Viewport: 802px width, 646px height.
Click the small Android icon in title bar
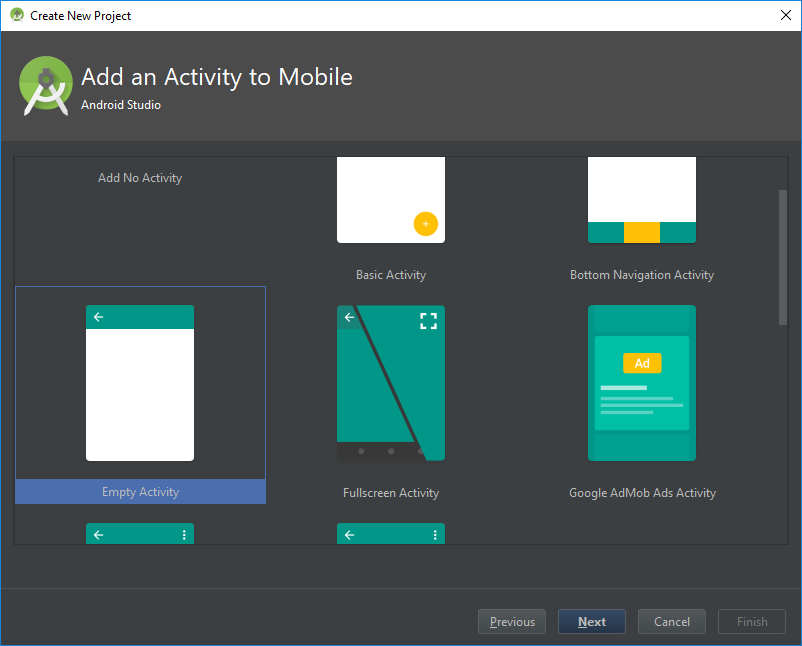pos(16,15)
